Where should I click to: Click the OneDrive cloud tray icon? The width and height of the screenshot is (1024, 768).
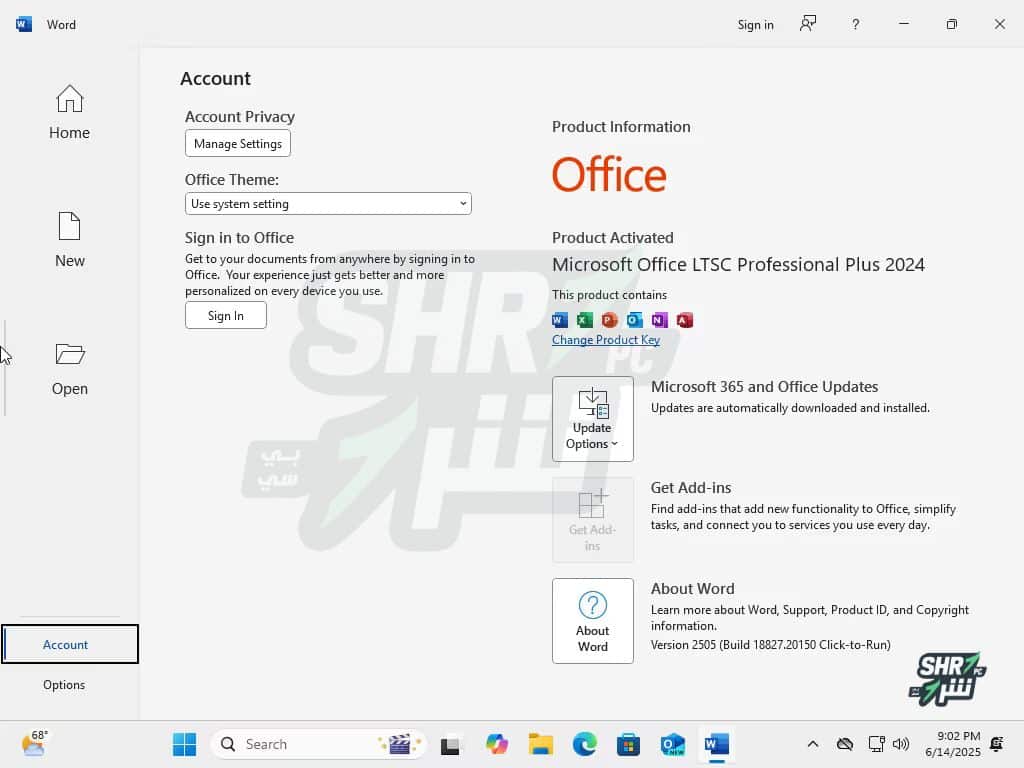(x=845, y=744)
